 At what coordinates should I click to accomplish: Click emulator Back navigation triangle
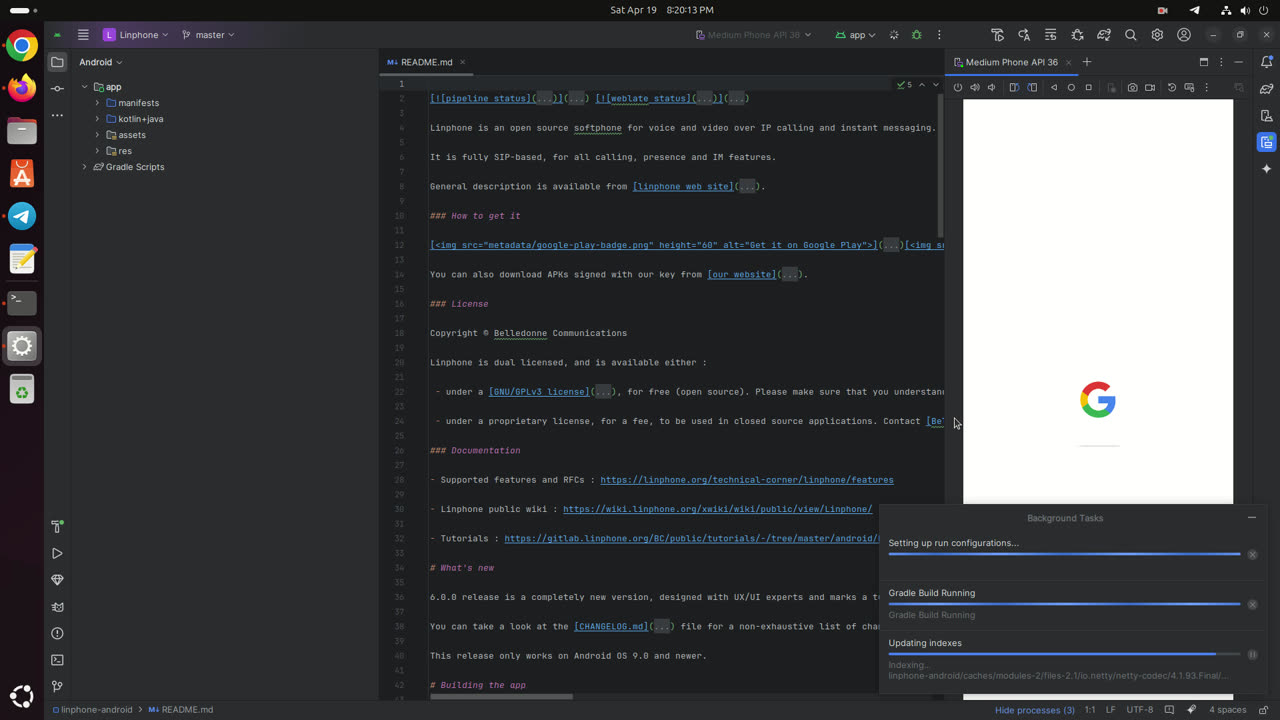(1054, 88)
